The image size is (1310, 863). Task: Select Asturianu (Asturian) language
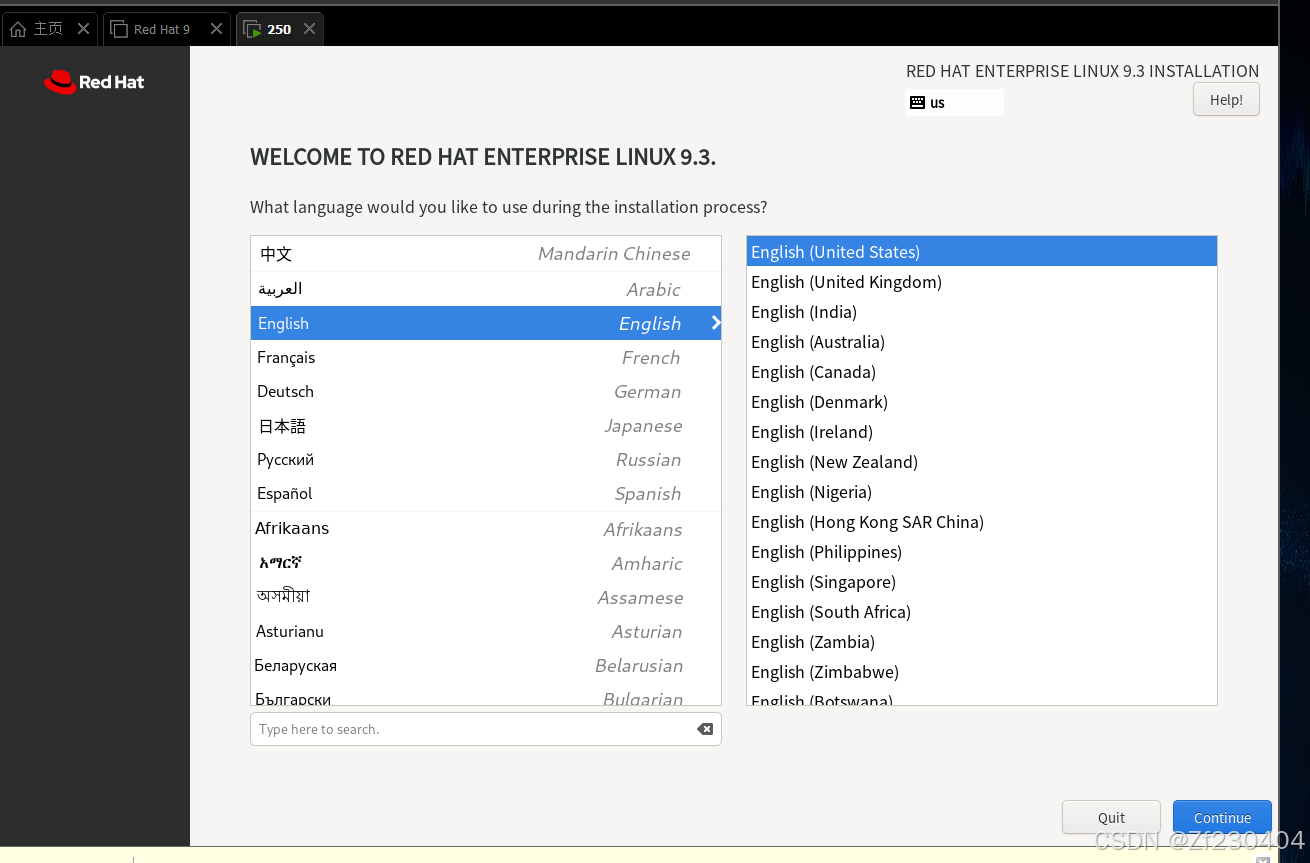(x=485, y=631)
